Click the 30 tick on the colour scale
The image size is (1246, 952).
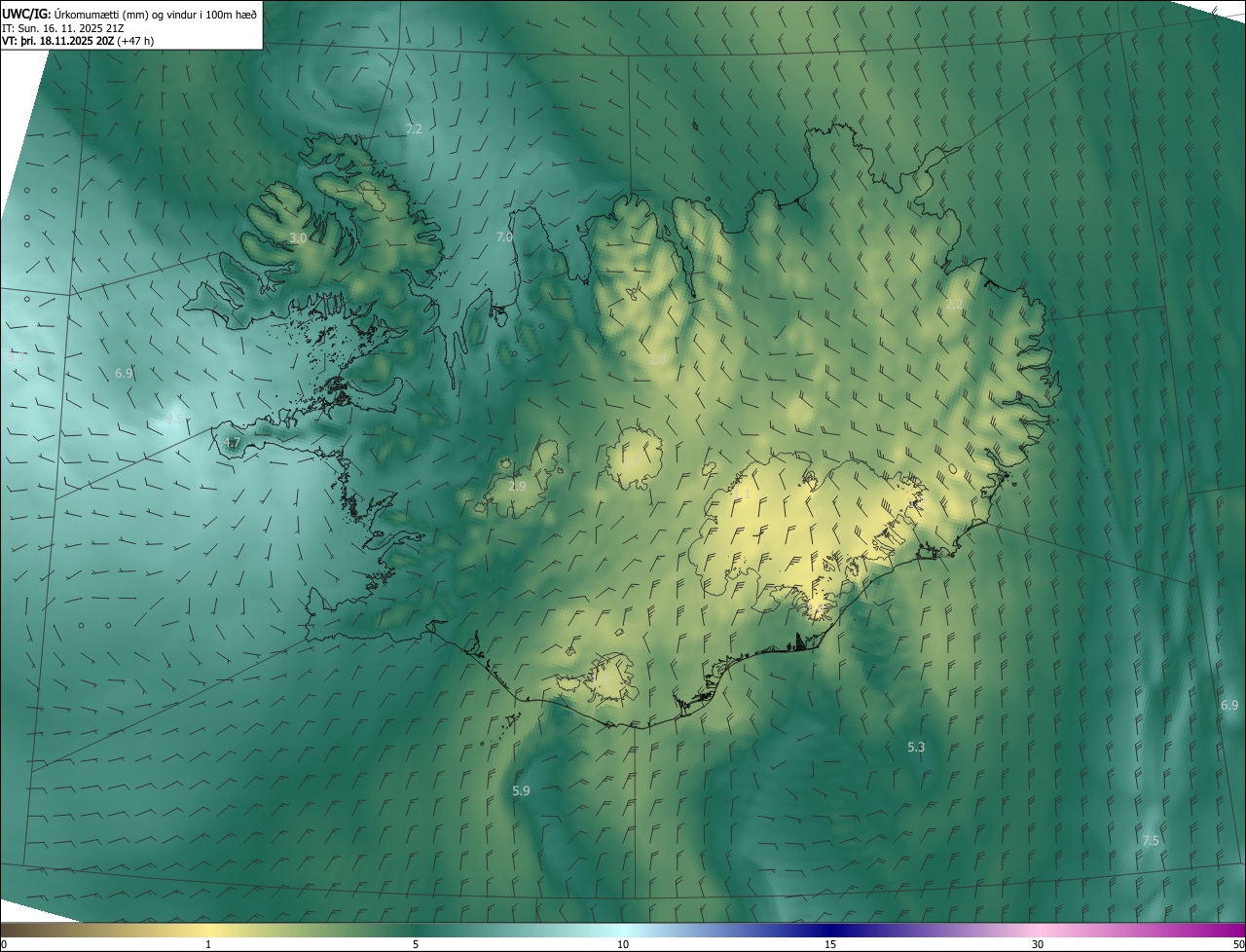coord(1038,944)
